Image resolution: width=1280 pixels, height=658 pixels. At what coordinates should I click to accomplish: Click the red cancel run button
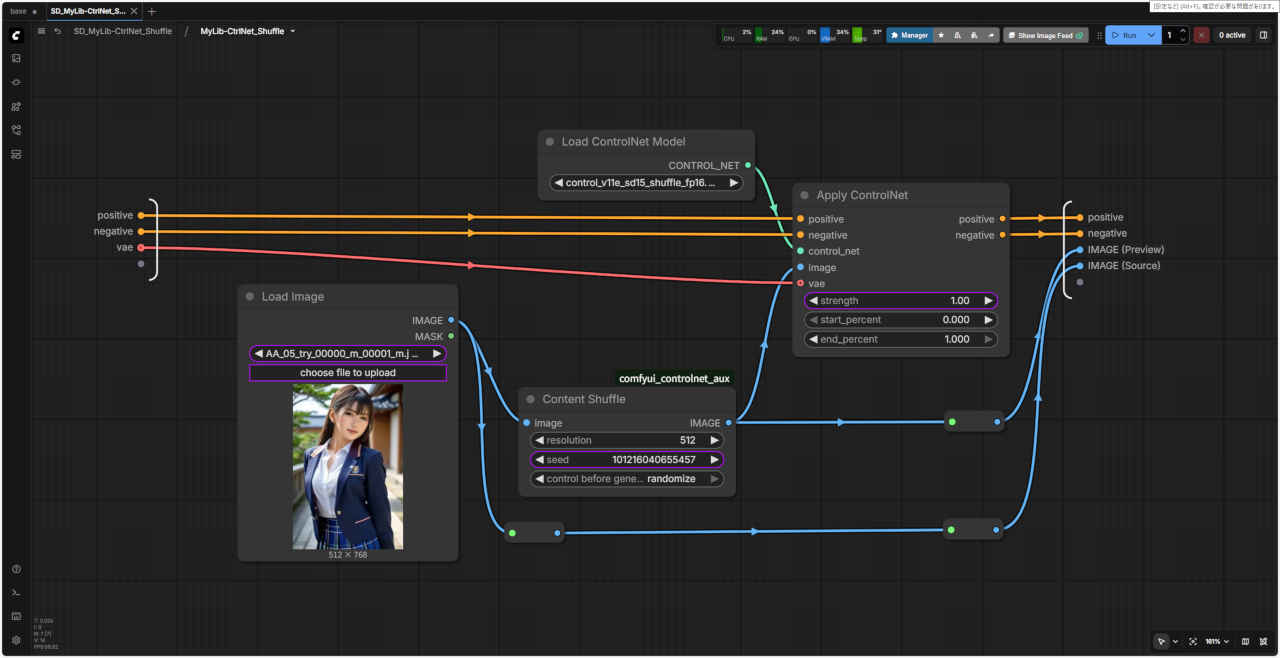pyautogui.click(x=1201, y=35)
